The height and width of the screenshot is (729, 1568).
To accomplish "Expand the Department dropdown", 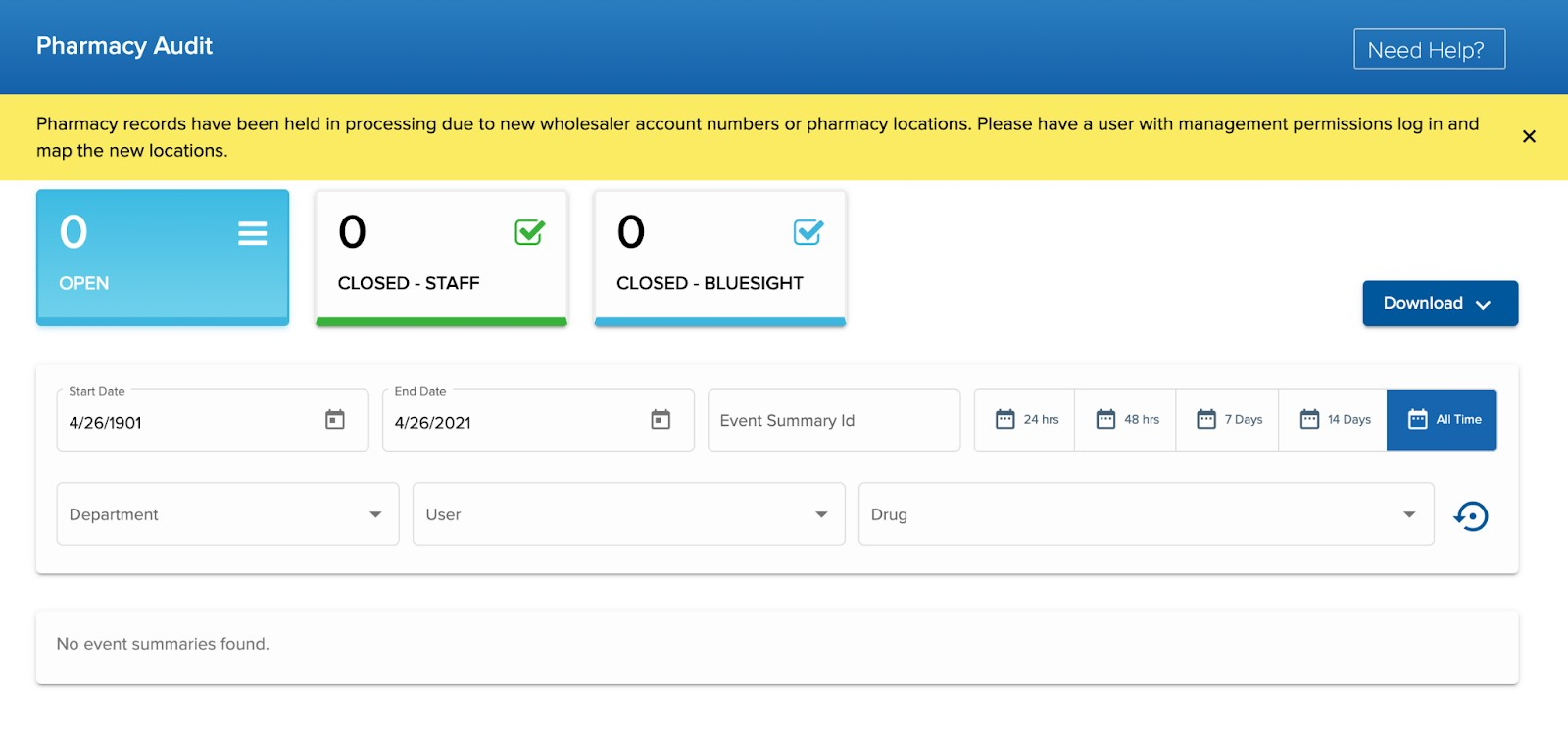I will point(227,513).
